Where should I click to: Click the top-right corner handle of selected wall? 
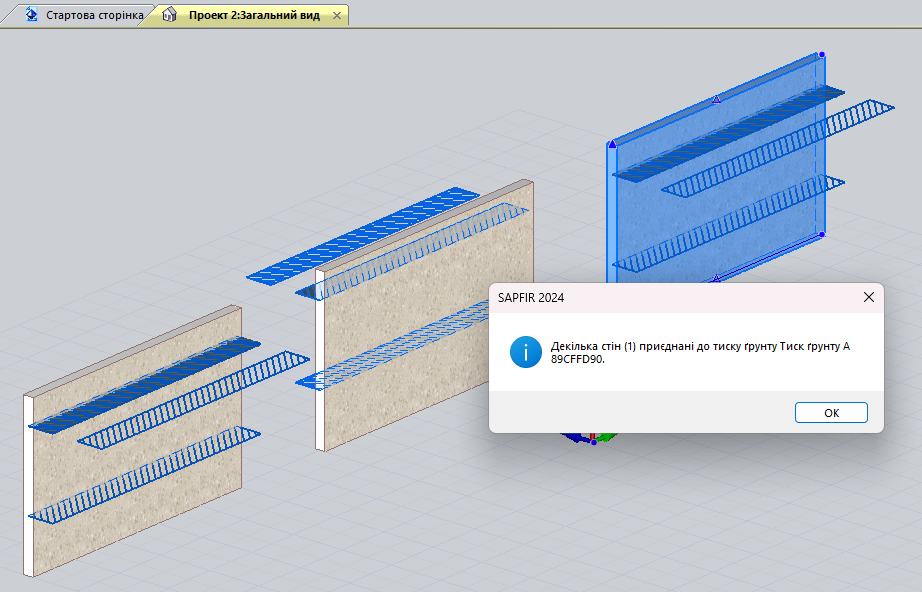click(822, 54)
